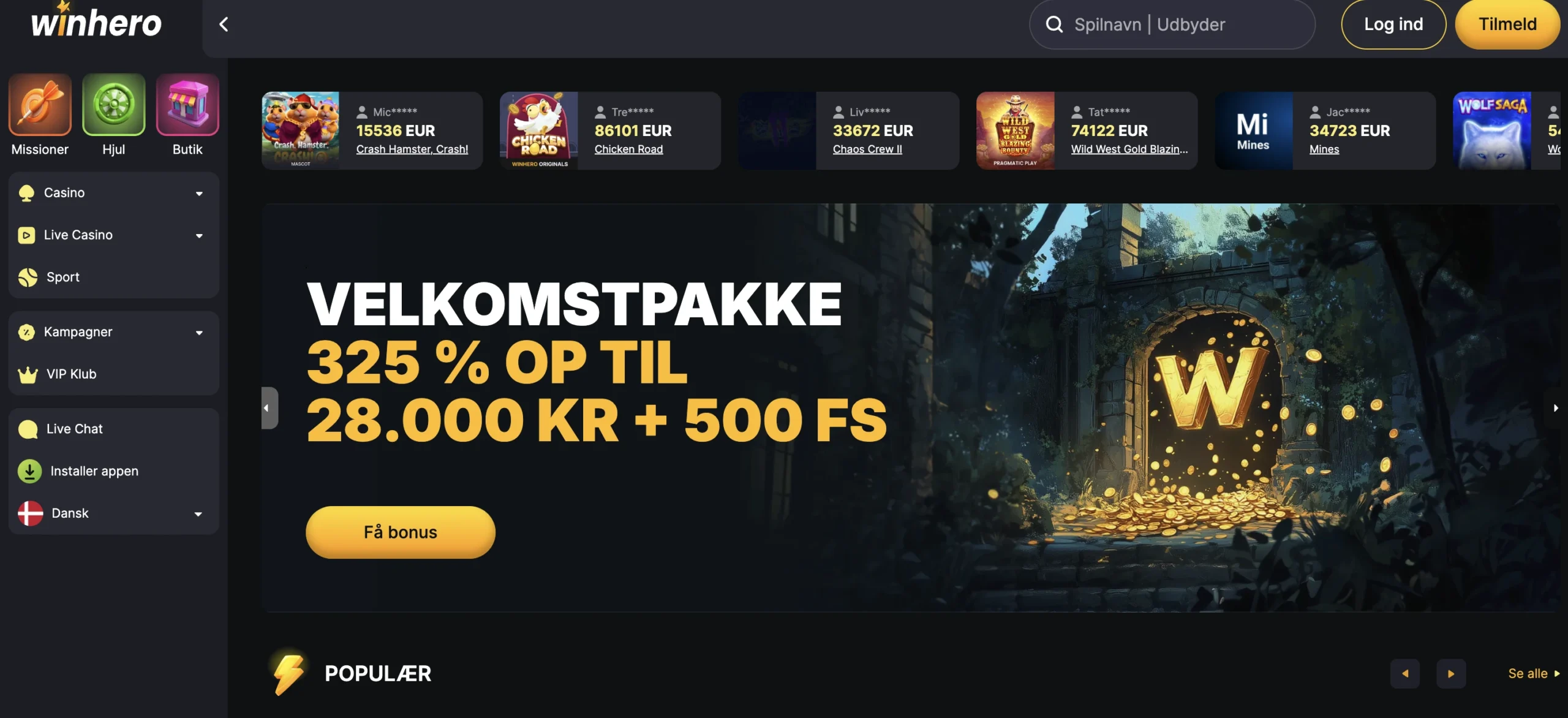Advance the Populær carousel right arrow
This screenshot has width=1568, height=718.
coord(1451,673)
